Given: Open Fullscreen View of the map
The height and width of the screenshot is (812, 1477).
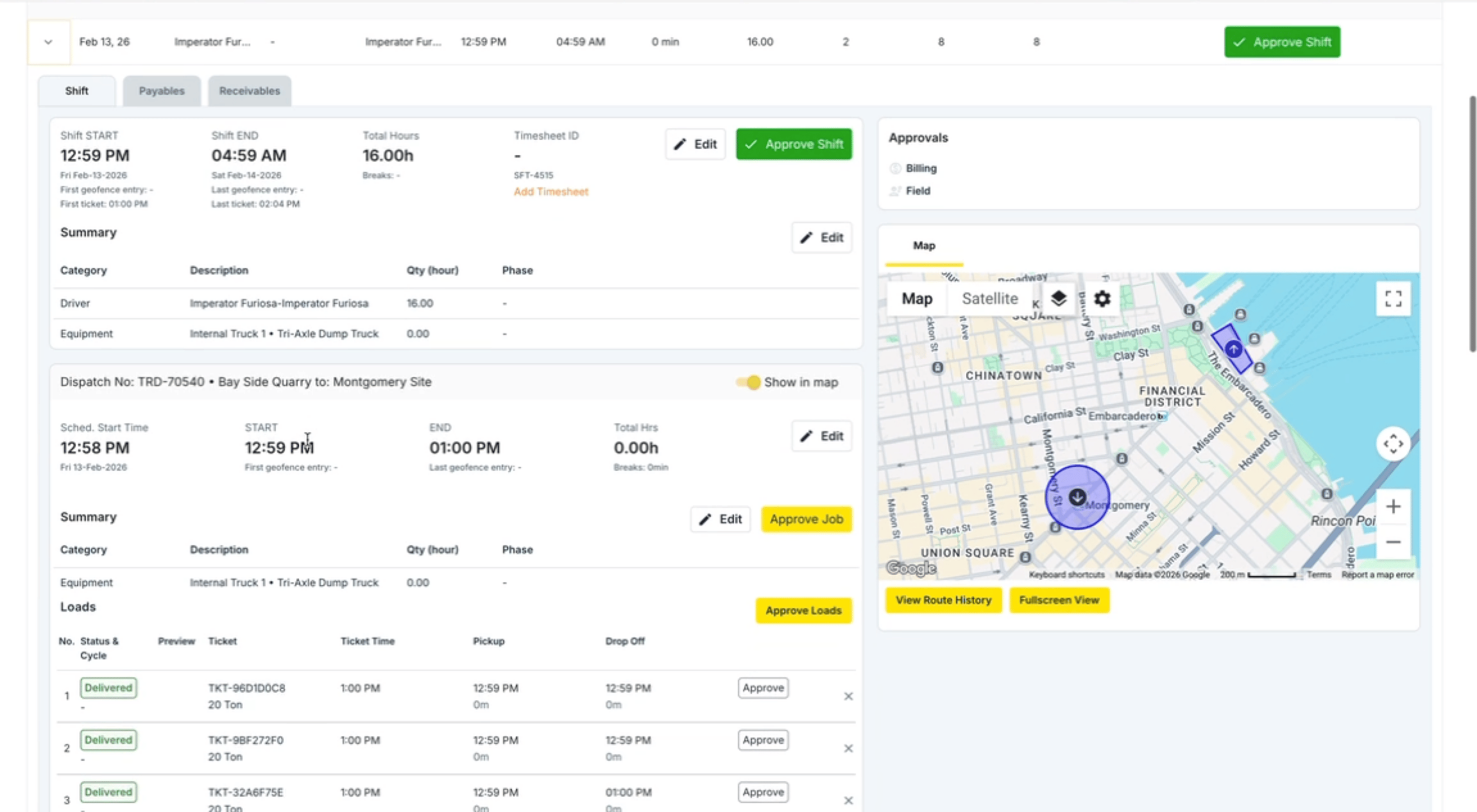Looking at the screenshot, I should click(1059, 600).
